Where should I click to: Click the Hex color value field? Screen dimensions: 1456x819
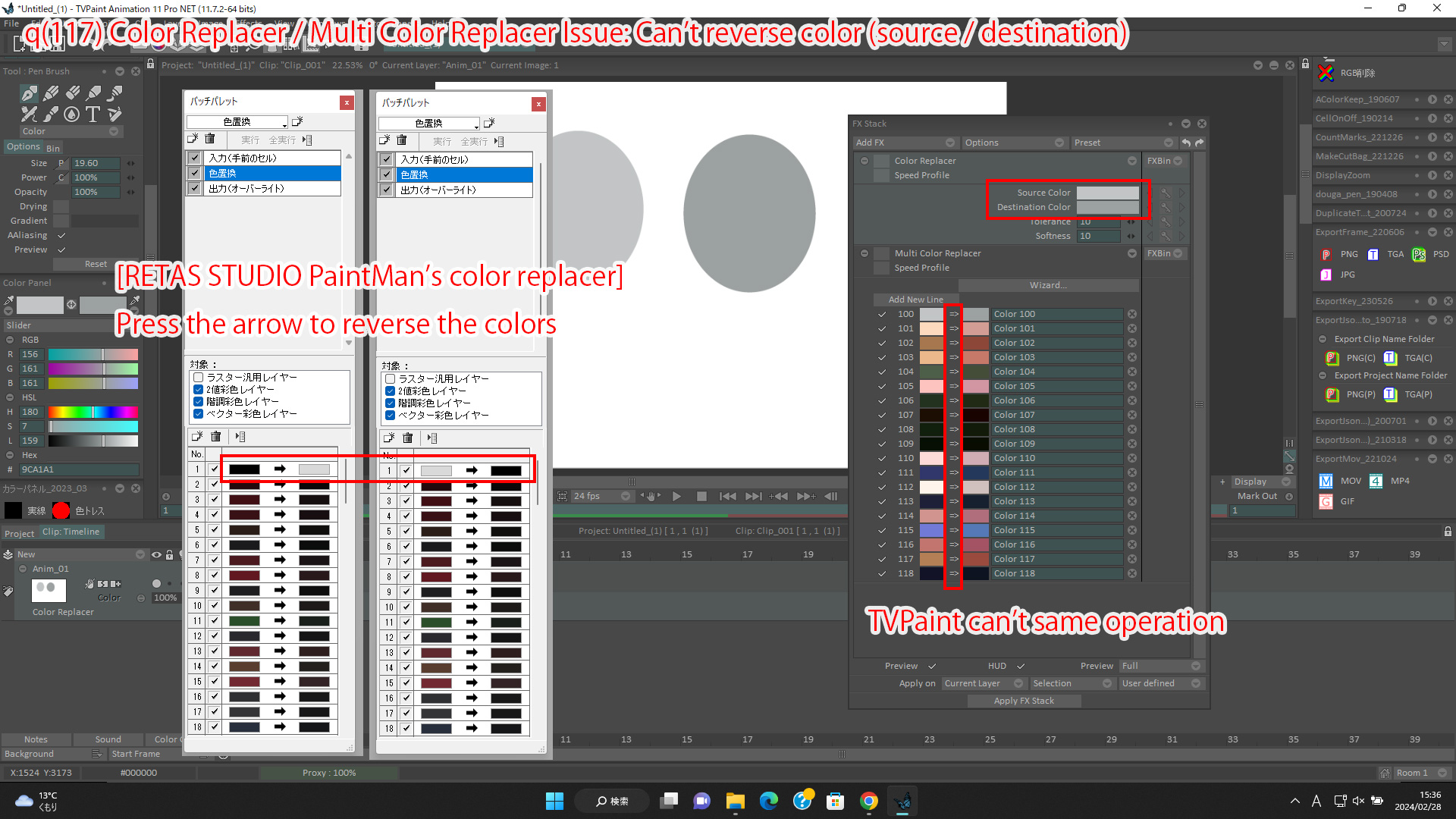tap(79, 469)
